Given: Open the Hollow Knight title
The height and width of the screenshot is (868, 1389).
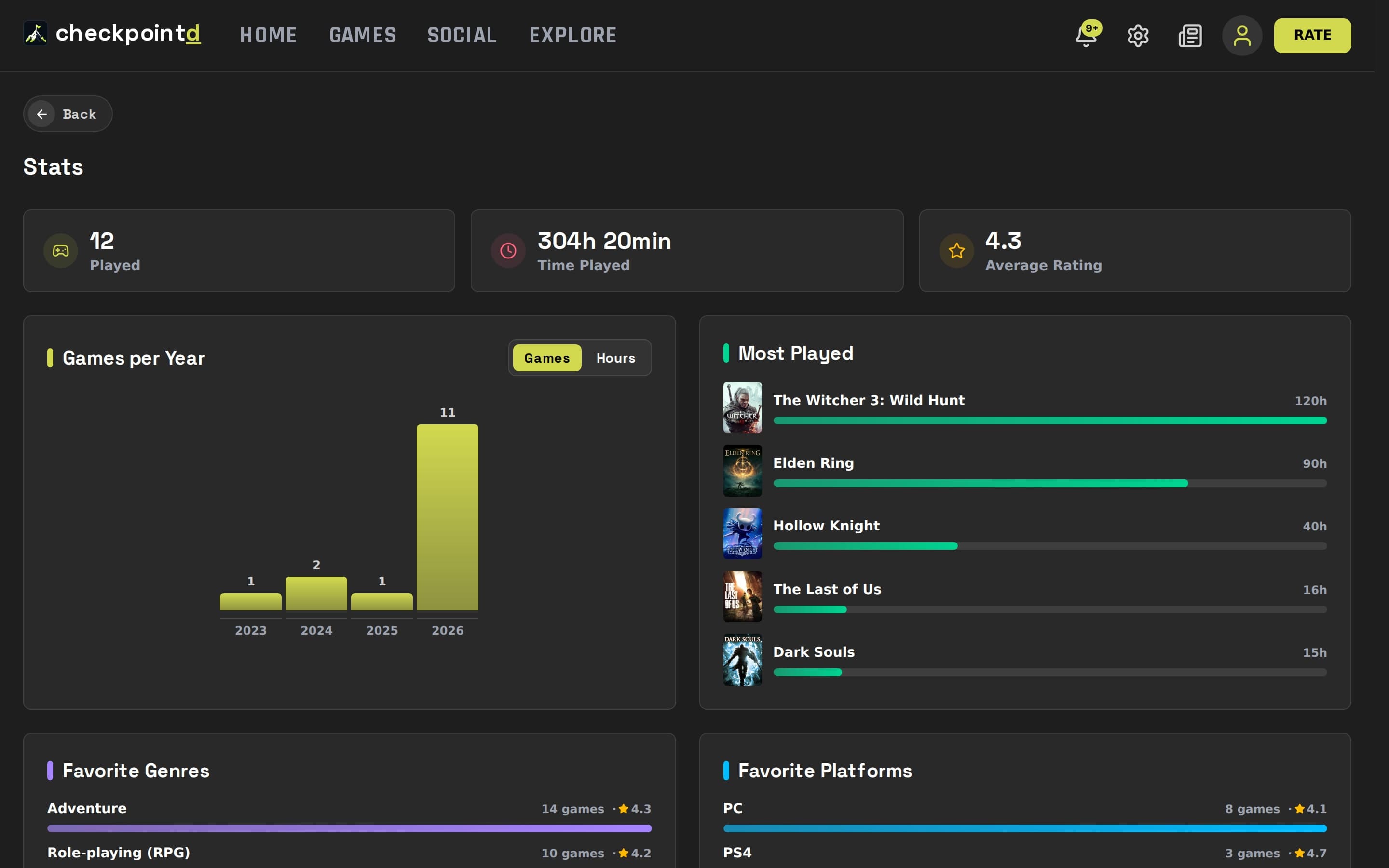Looking at the screenshot, I should click(826, 526).
